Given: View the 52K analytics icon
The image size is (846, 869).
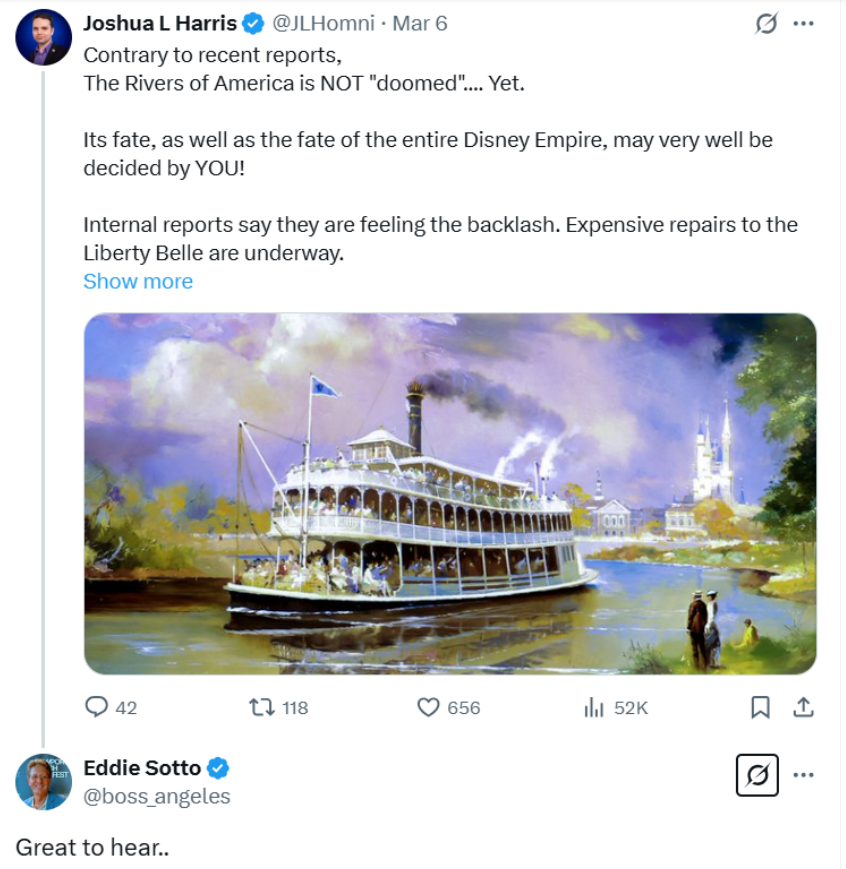Looking at the screenshot, I should (x=594, y=707).
